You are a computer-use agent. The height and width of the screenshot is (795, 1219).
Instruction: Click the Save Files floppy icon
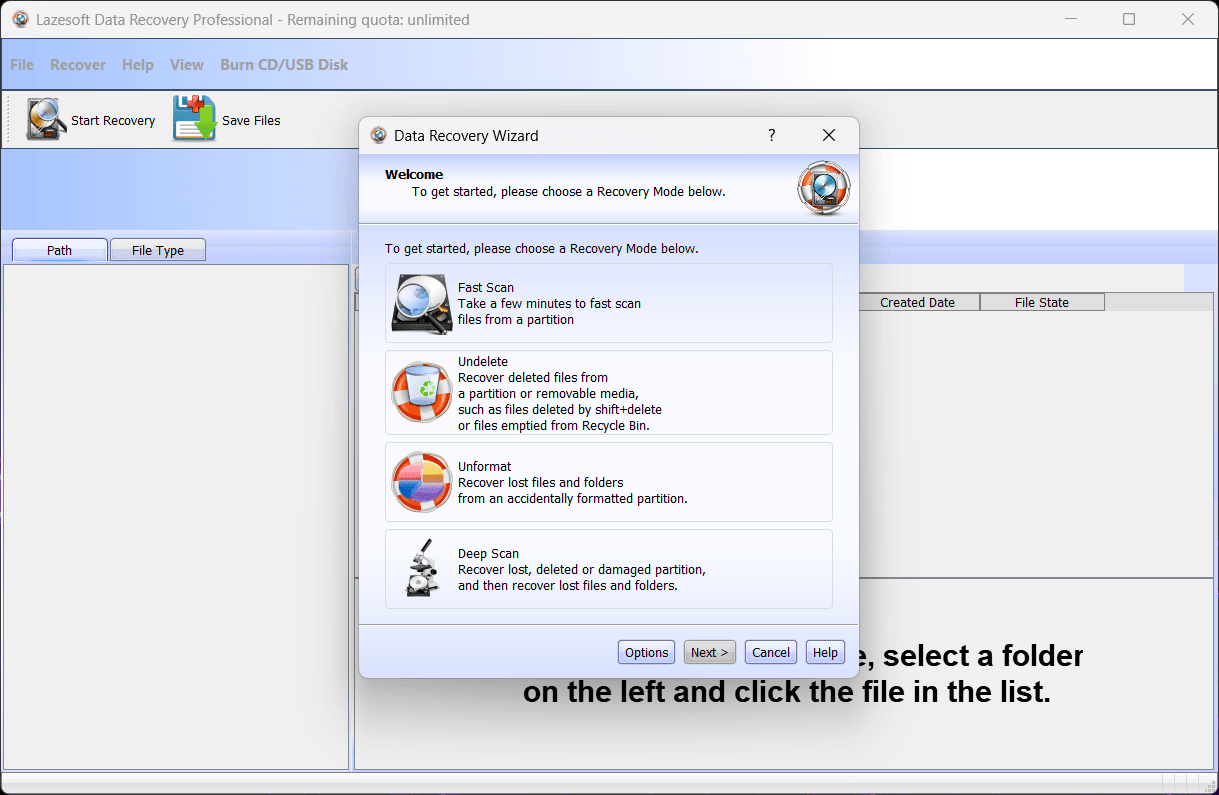(194, 119)
